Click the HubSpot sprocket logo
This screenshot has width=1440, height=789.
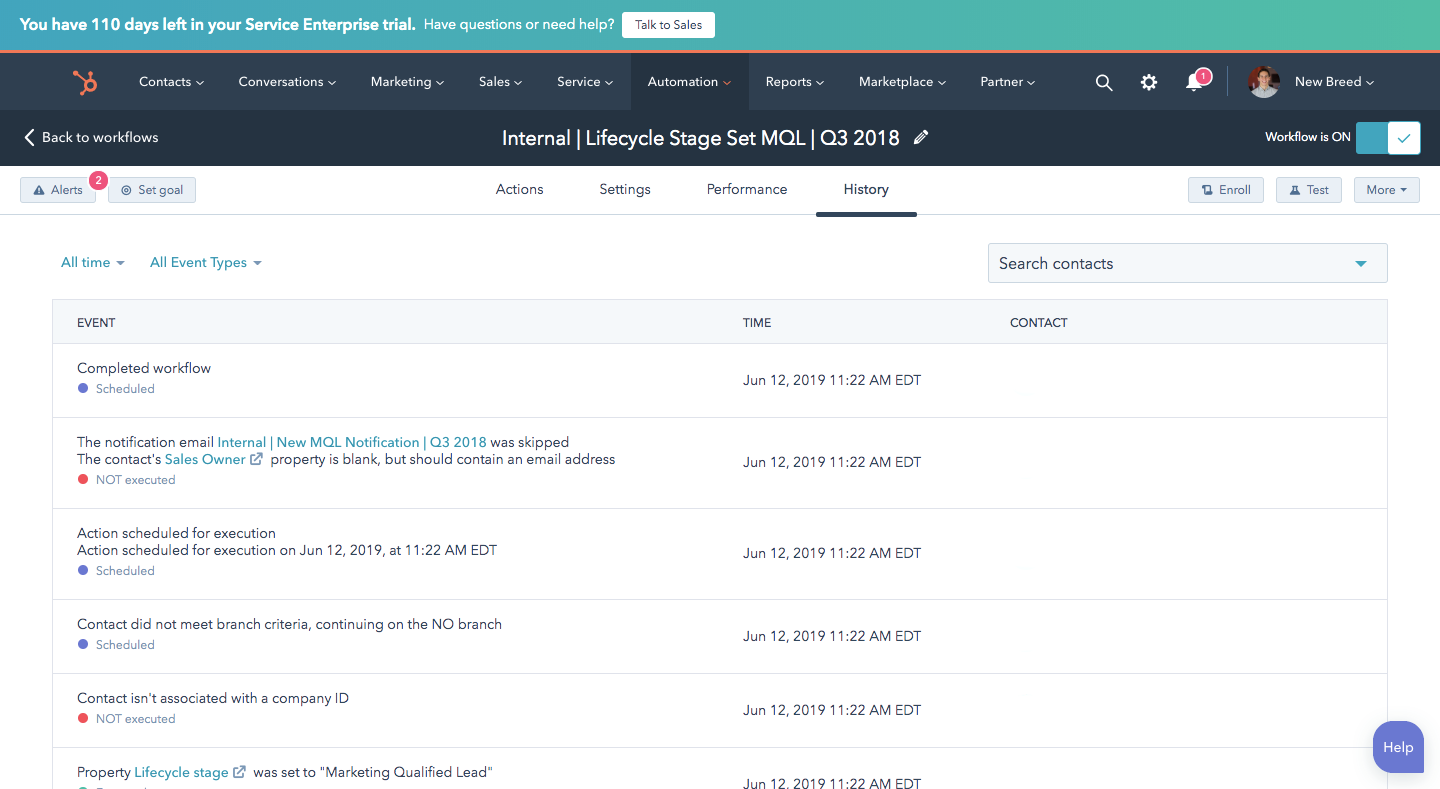[85, 82]
